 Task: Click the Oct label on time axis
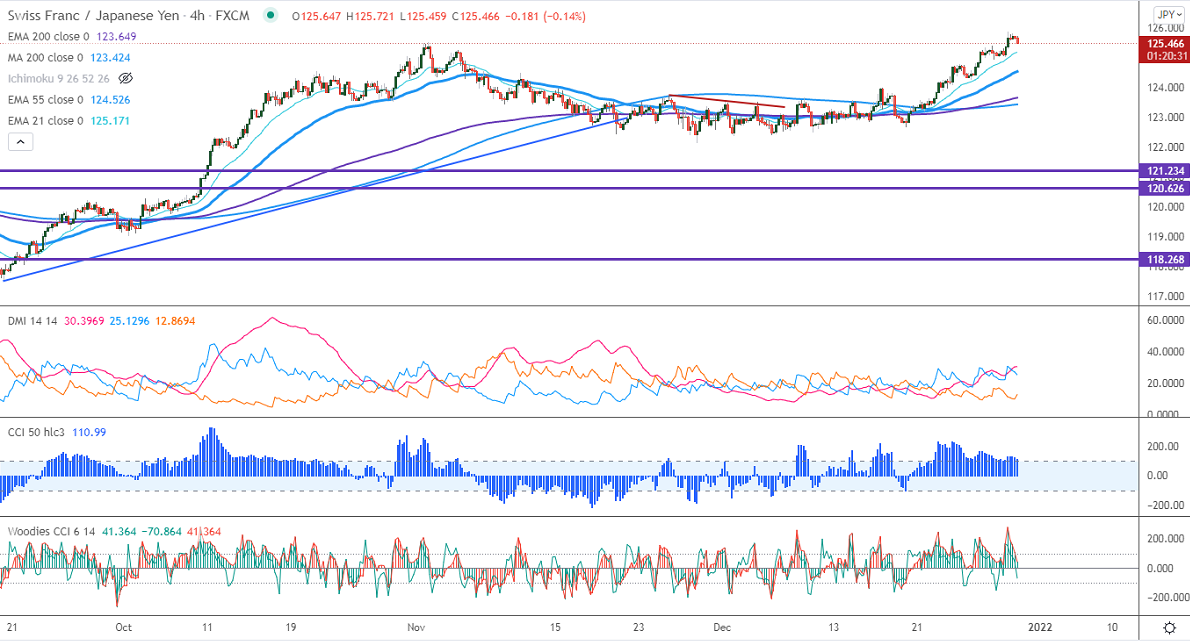124,627
